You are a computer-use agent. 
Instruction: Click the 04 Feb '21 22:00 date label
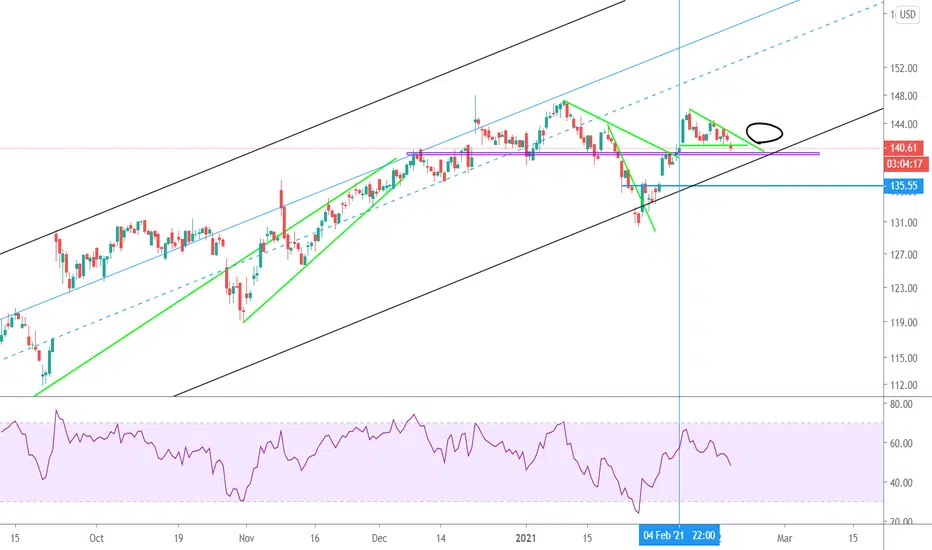pyautogui.click(x=679, y=535)
